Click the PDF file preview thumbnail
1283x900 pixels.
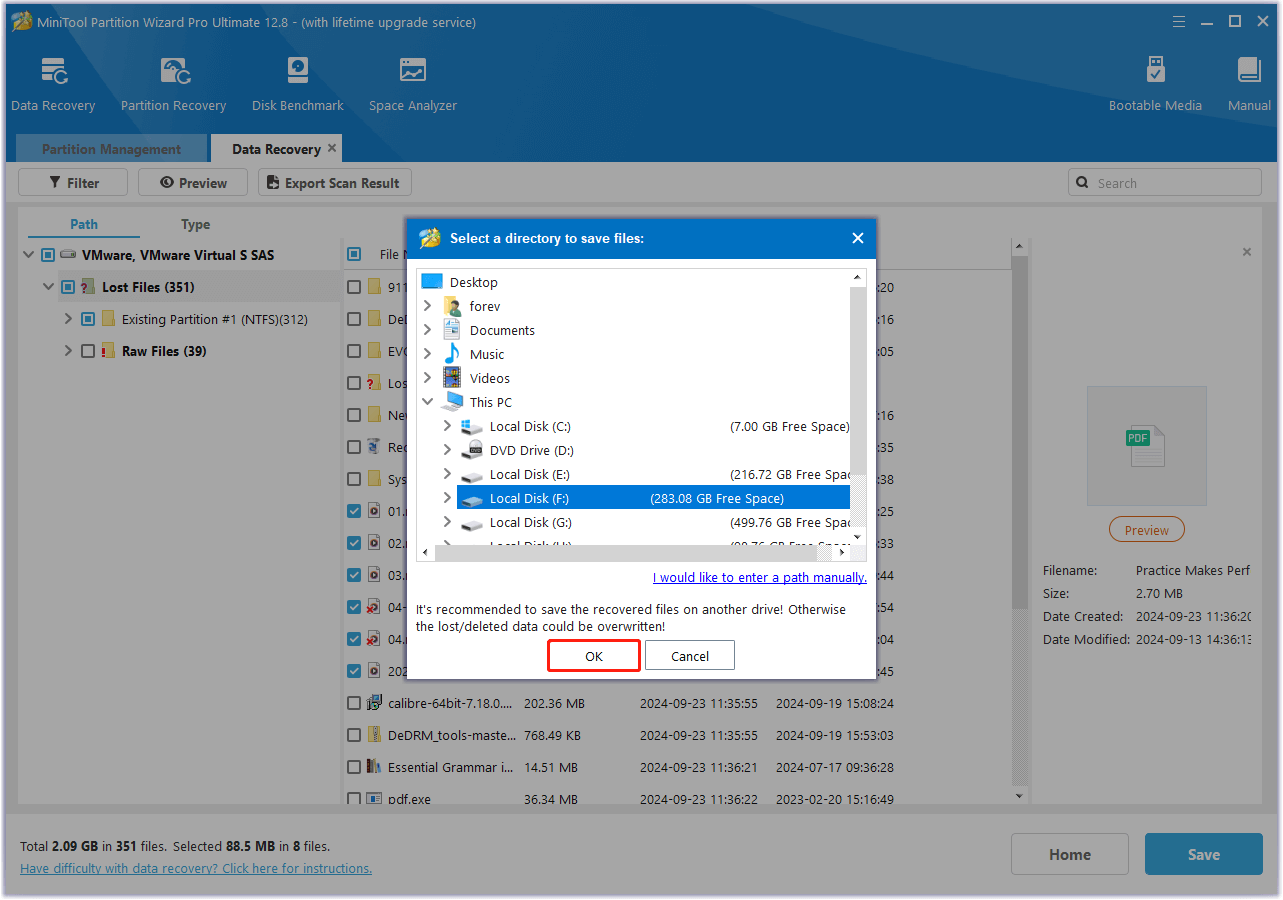1146,446
